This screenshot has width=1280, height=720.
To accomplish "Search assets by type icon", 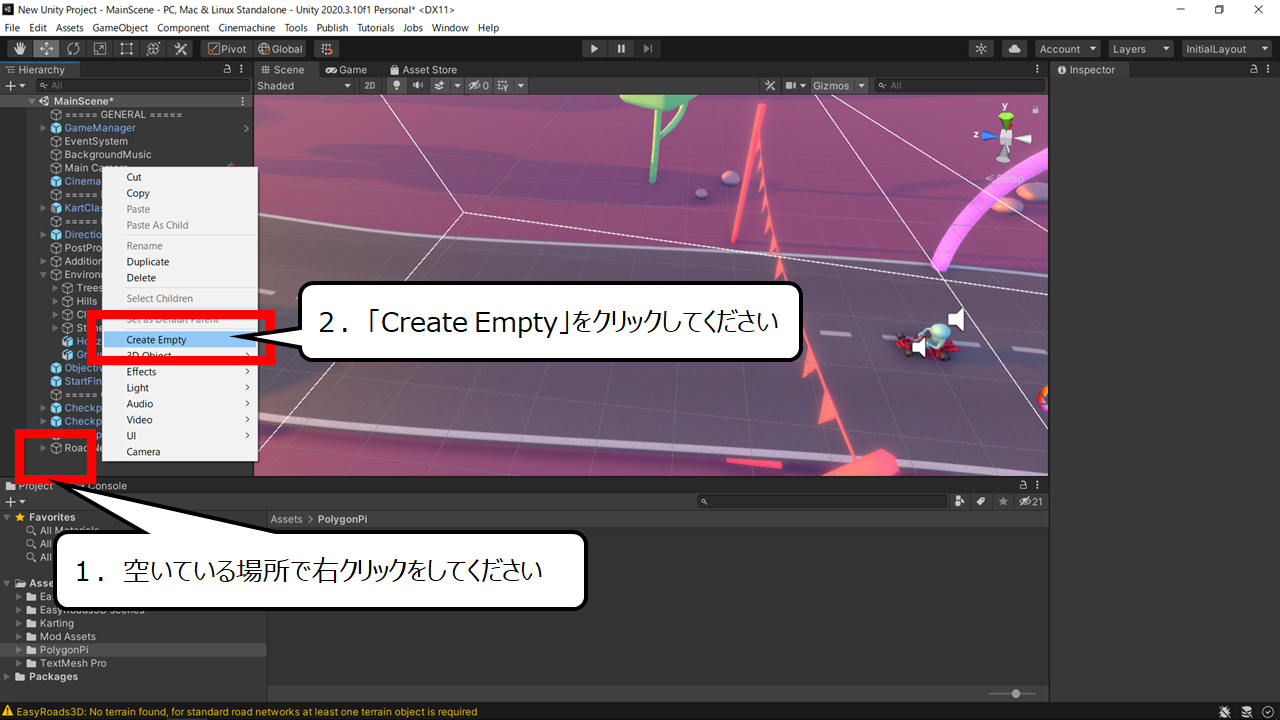I will tap(961, 502).
